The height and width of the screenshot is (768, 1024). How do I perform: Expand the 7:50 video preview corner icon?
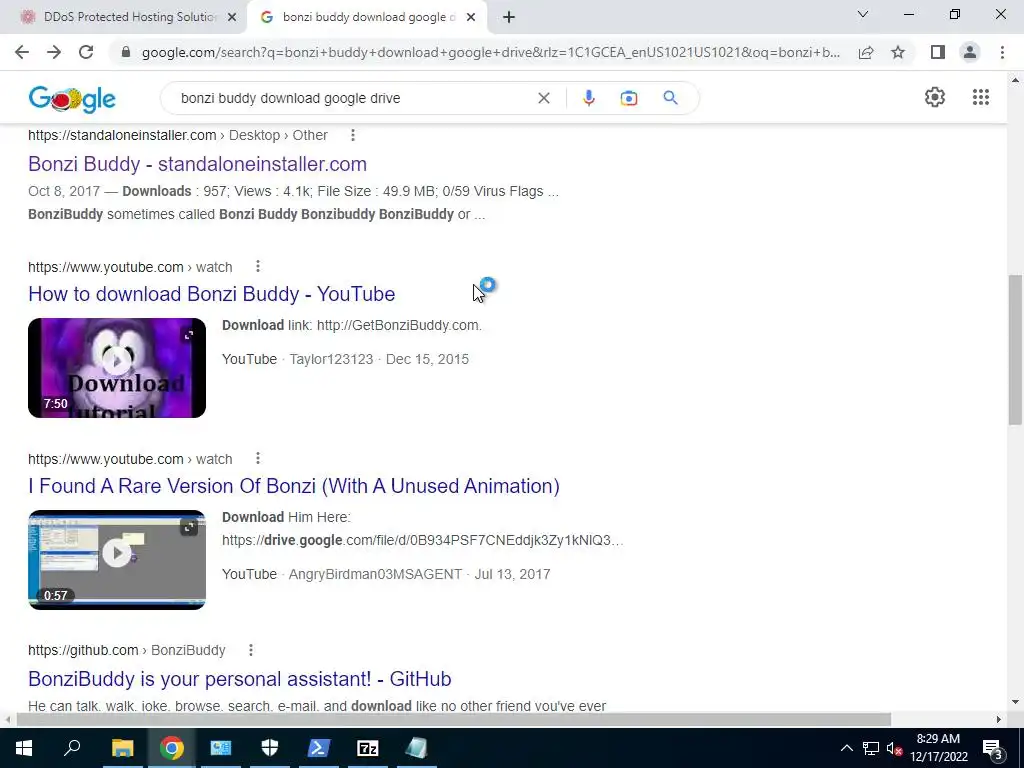[189, 335]
